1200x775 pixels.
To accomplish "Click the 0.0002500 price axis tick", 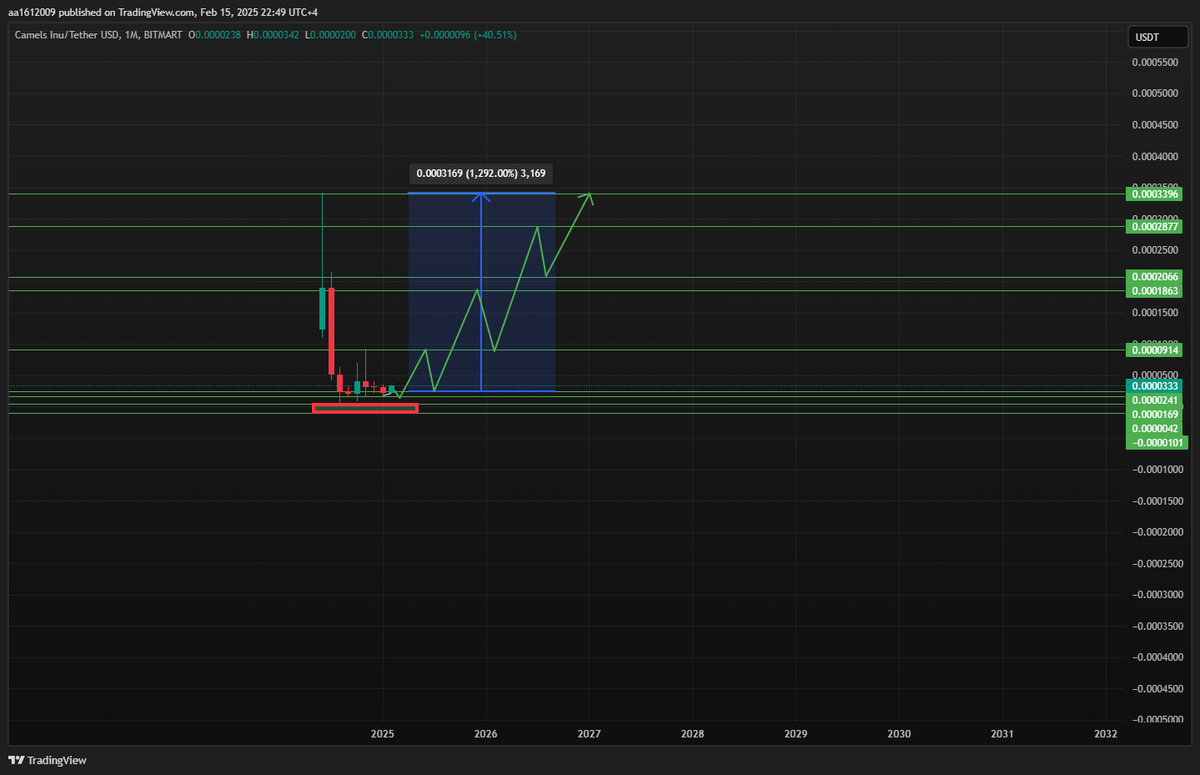I will (x=1155, y=250).
